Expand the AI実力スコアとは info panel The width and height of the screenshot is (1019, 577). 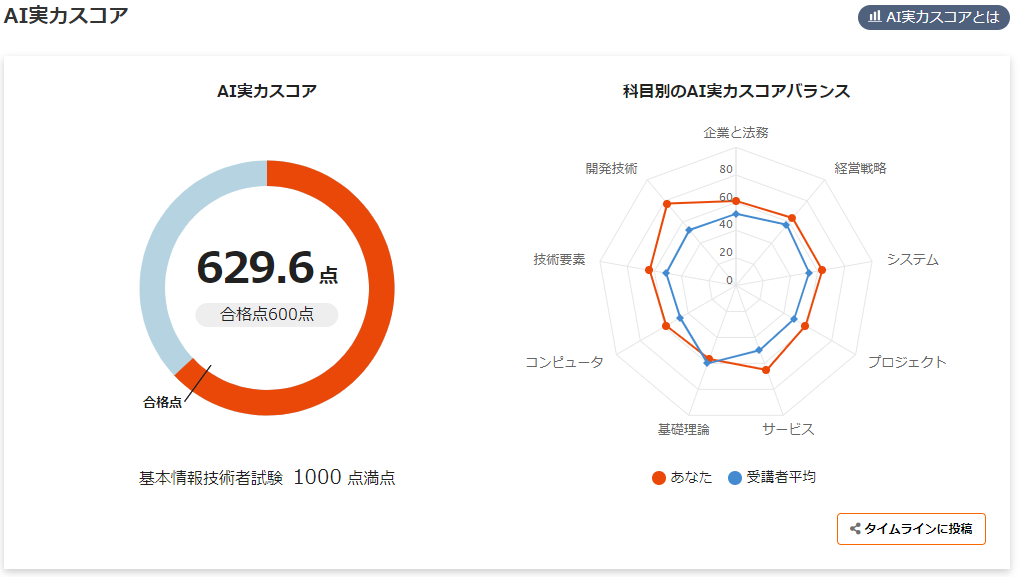coord(933,17)
